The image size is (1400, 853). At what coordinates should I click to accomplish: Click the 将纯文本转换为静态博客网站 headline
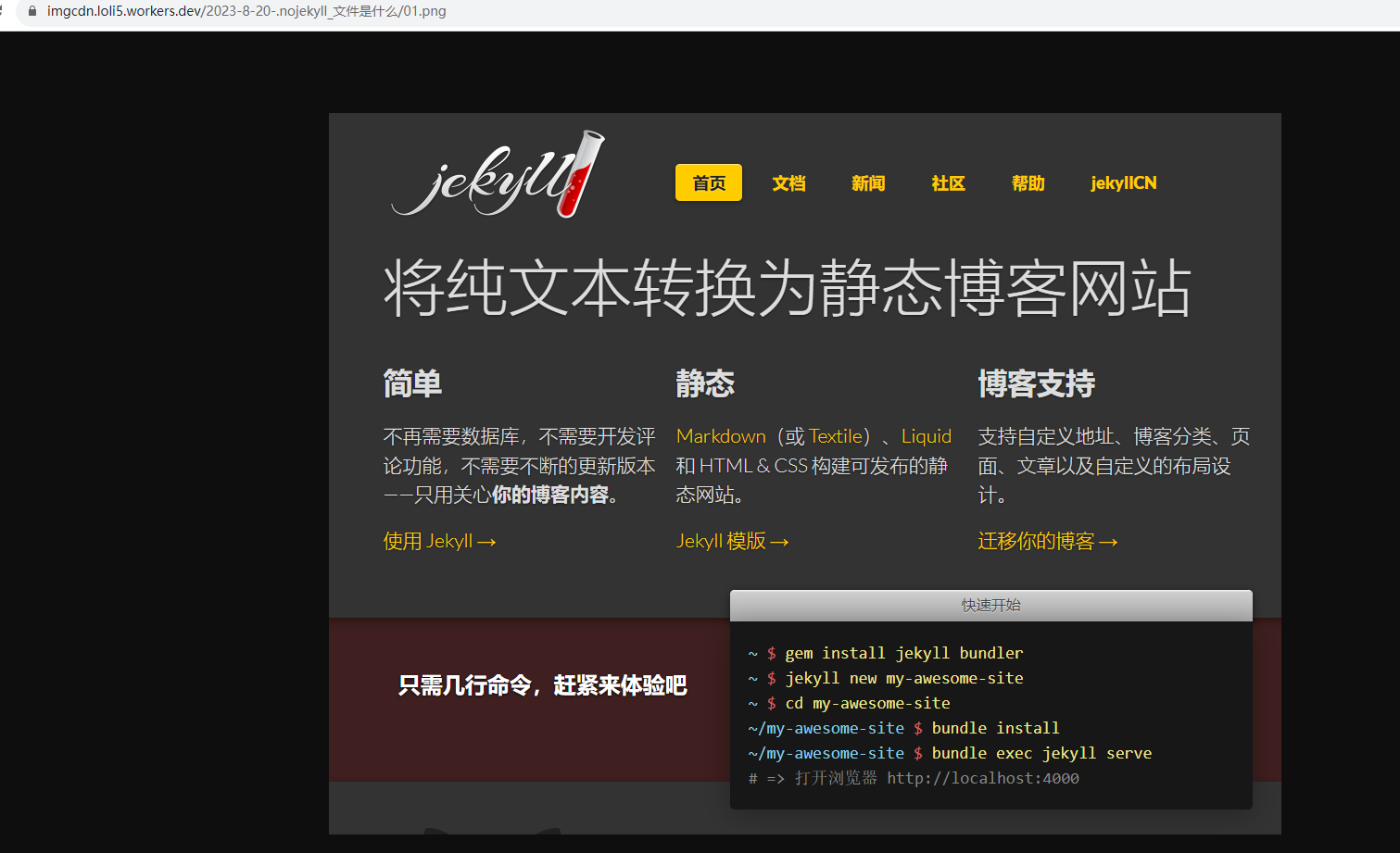[788, 287]
